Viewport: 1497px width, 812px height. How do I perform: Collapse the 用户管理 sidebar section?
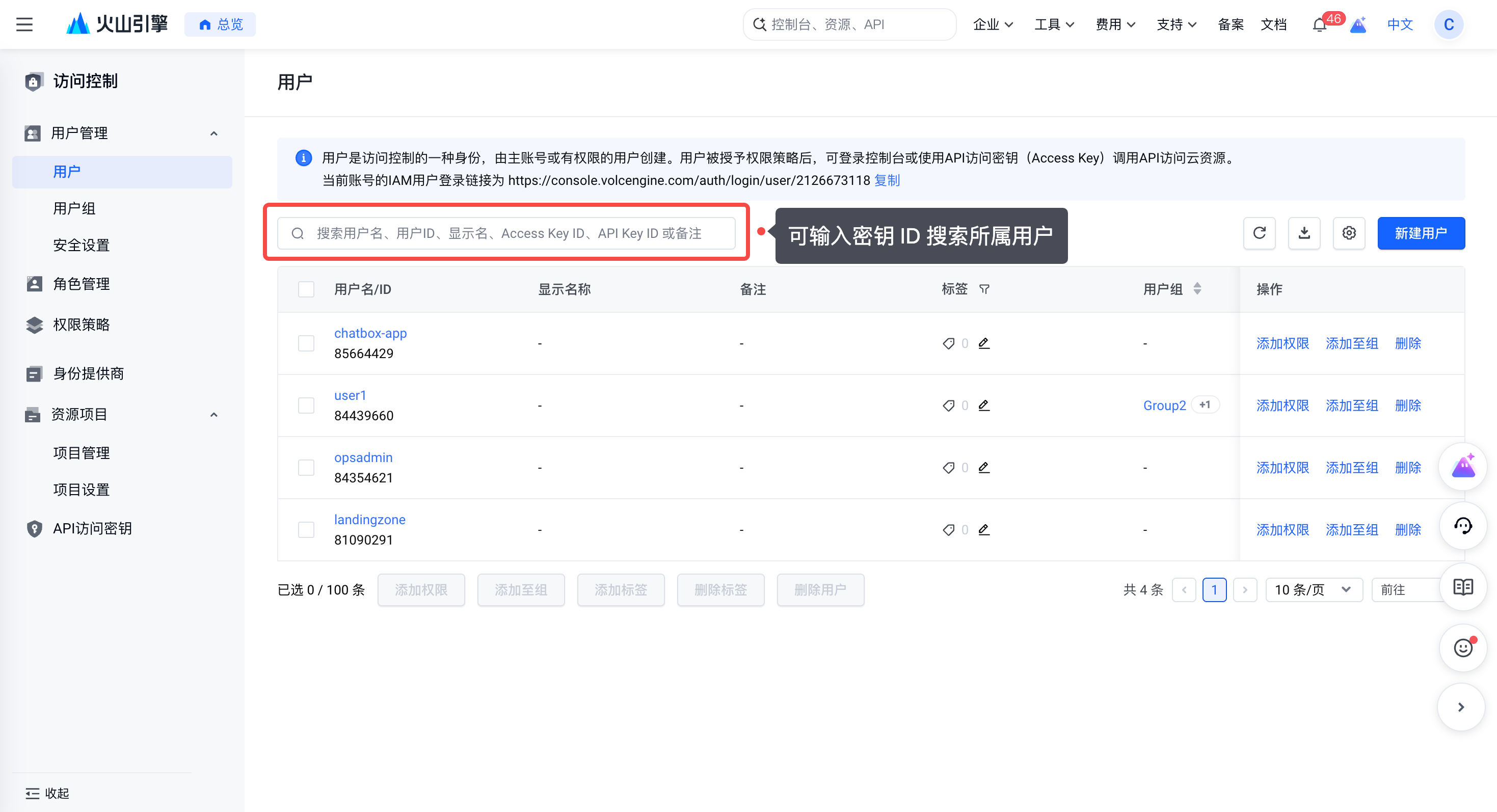[x=214, y=133]
